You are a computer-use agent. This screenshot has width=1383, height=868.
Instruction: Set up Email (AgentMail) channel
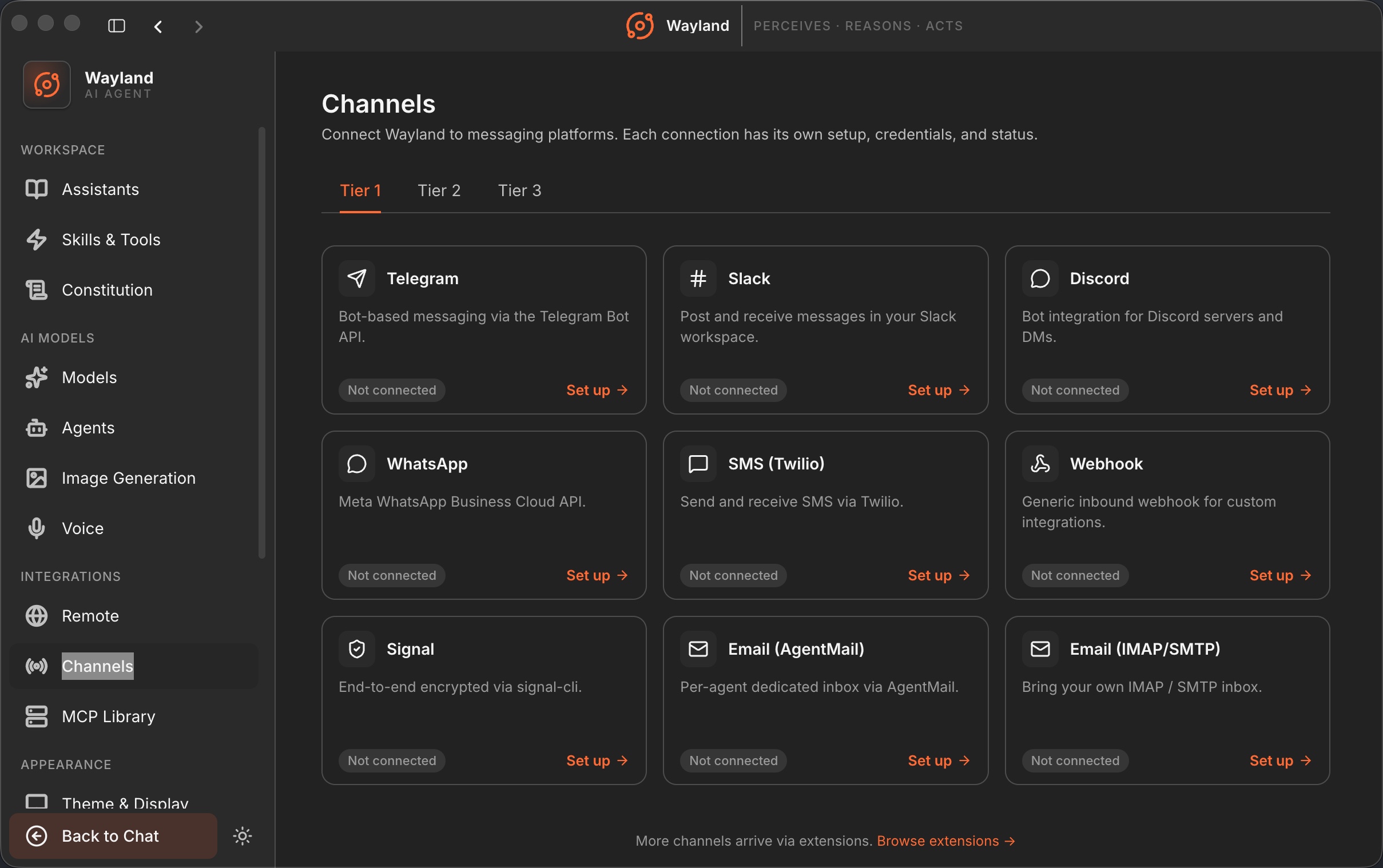click(939, 761)
